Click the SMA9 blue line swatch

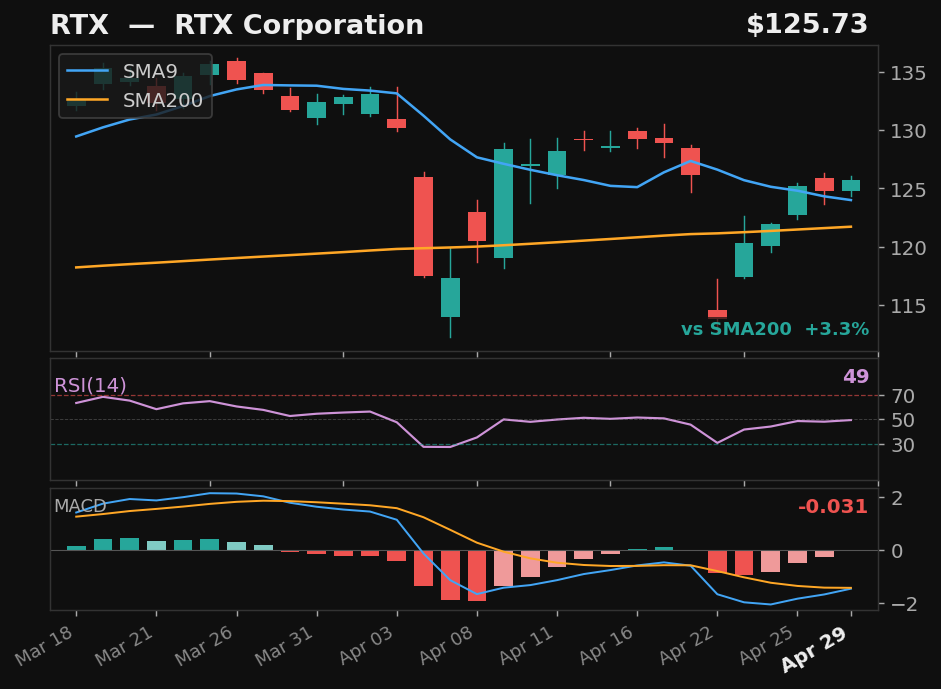[88, 71]
